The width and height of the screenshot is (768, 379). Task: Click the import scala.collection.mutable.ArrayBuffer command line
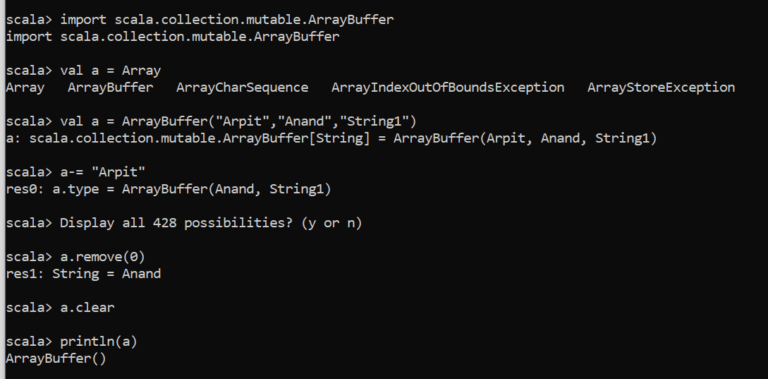coord(199,20)
